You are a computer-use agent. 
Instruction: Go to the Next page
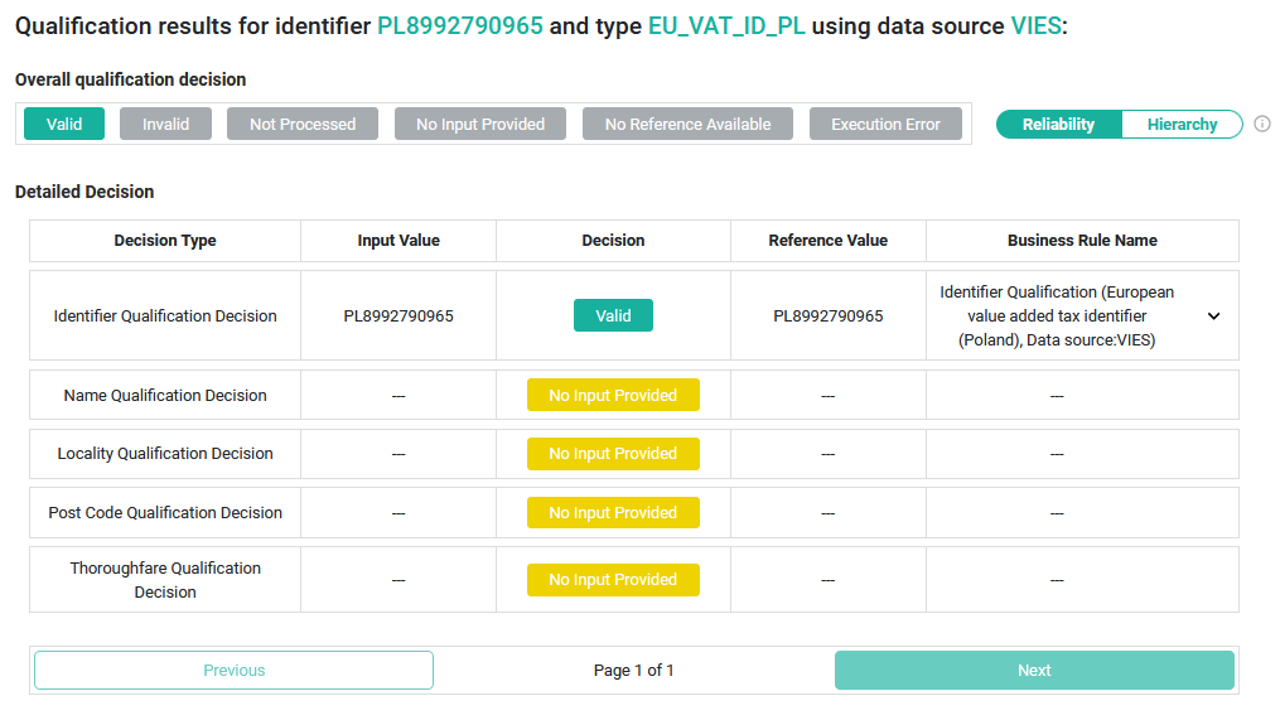coord(1034,670)
